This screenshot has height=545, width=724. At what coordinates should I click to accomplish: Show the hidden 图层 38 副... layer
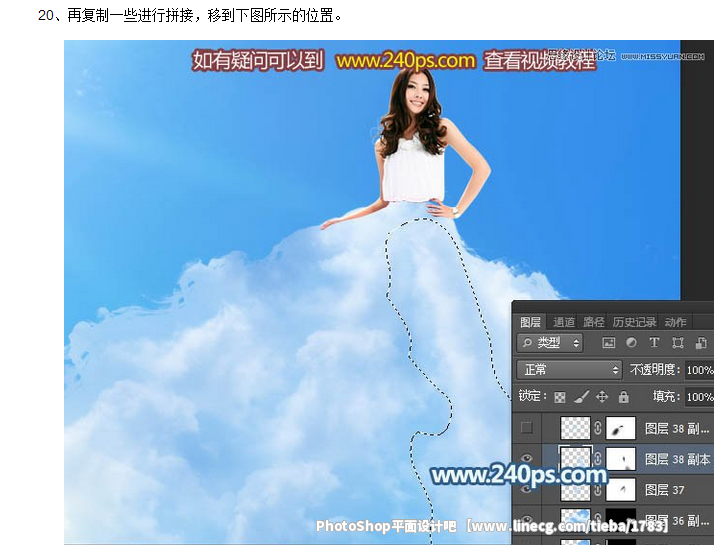pos(526,428)
